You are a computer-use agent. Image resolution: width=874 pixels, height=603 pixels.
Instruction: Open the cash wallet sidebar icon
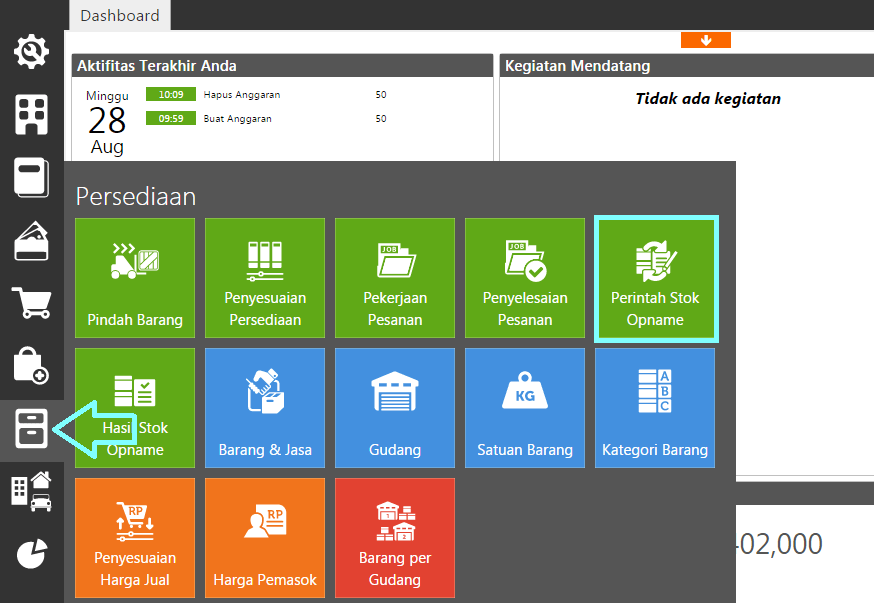(31, 241)
